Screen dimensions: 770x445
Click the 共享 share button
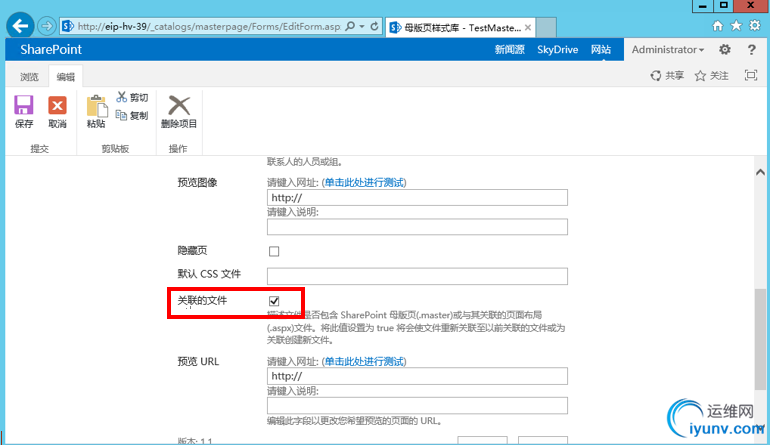[667, 76]
